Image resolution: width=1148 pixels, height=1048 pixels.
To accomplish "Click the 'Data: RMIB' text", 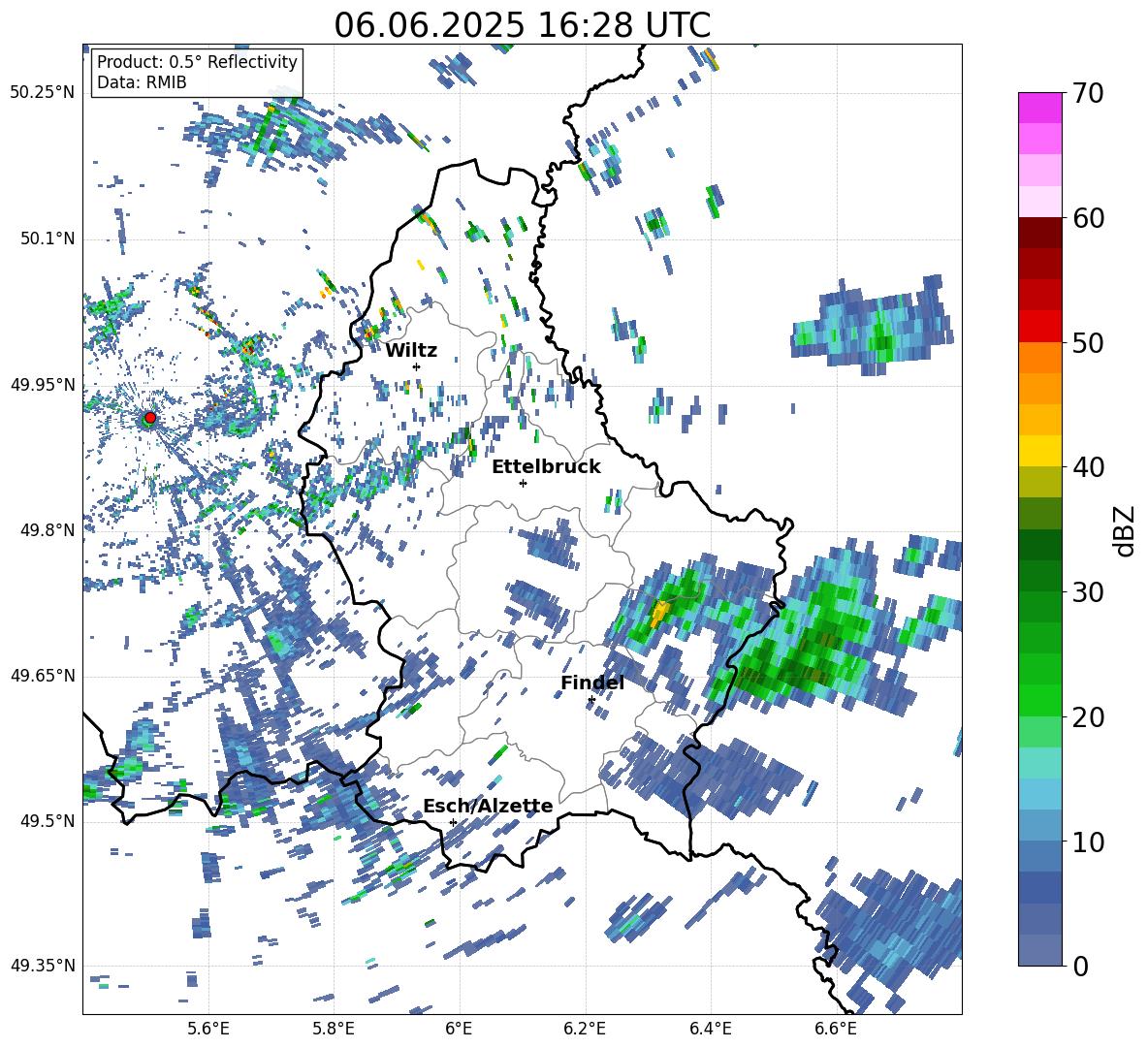I will tap(142, 82).
